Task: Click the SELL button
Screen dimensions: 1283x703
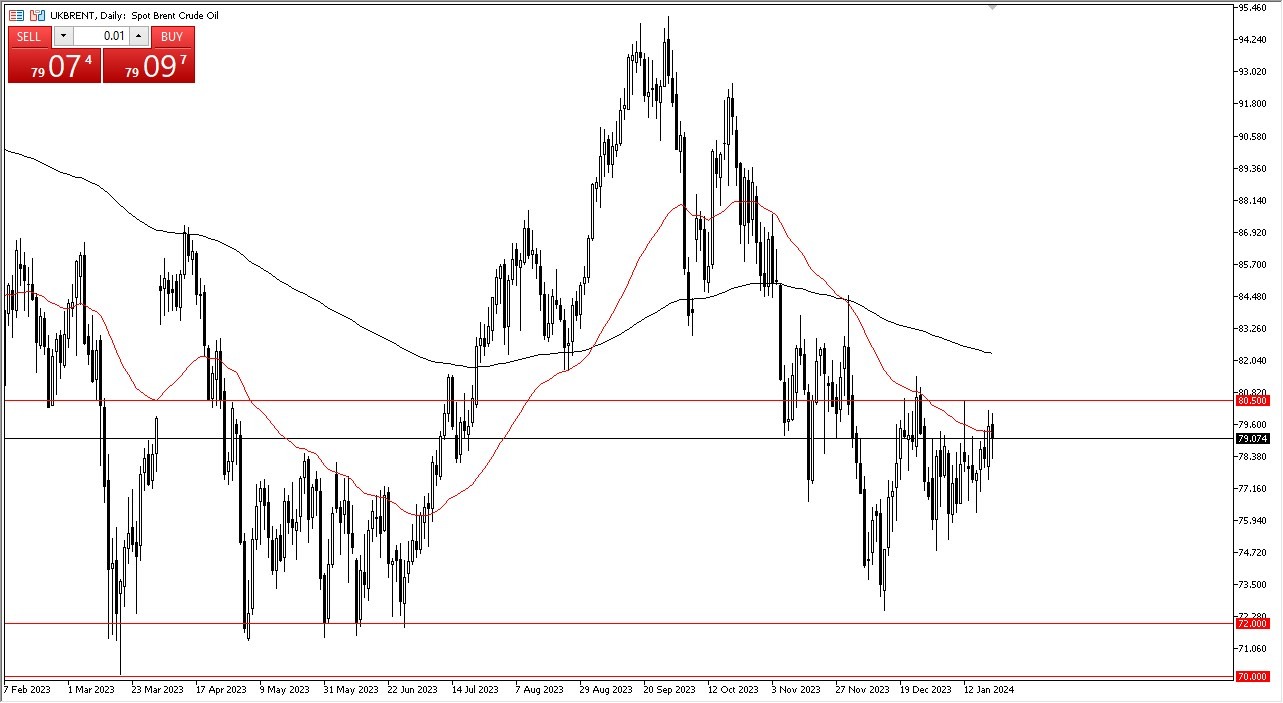Action: coord(30,36)
